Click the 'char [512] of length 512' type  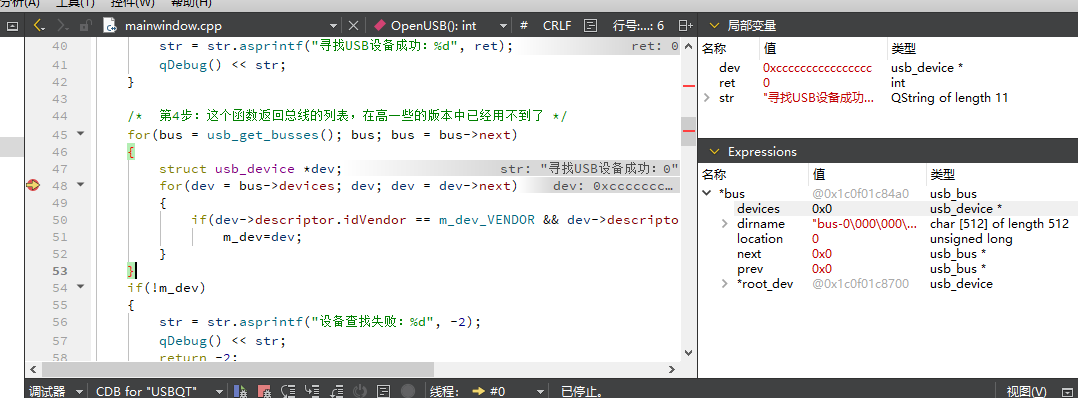pos(999,224)
